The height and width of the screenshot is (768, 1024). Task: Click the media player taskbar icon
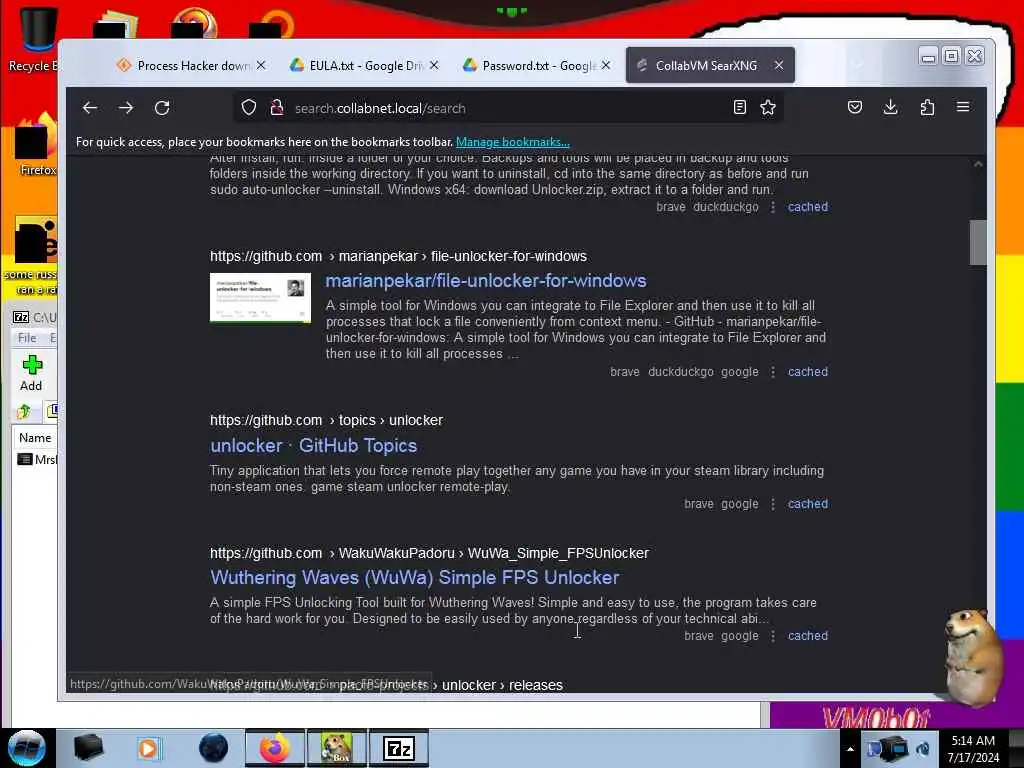[x=148, y=748]
